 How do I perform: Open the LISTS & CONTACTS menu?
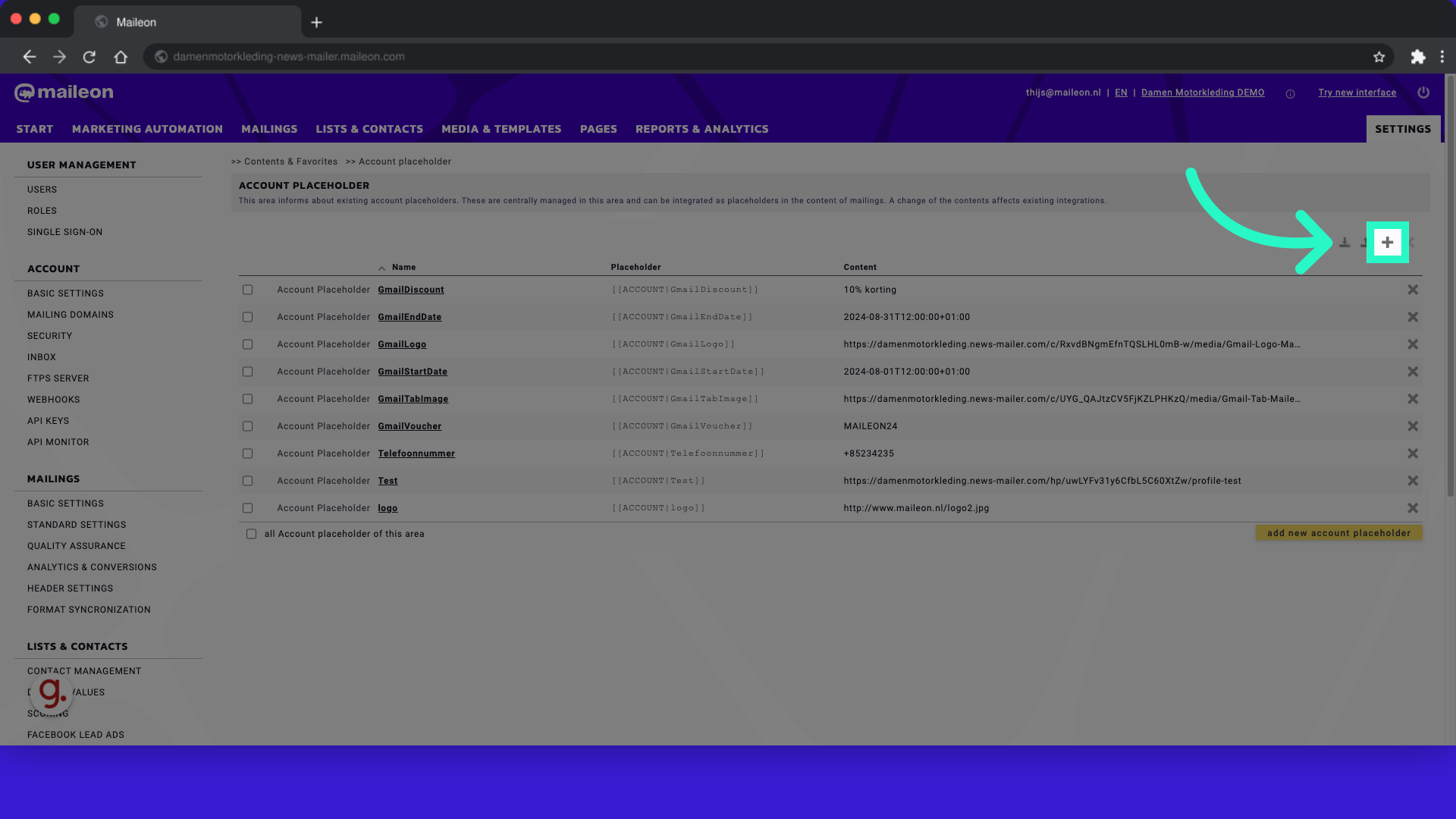pyautogui.click(x=369, y=129)
